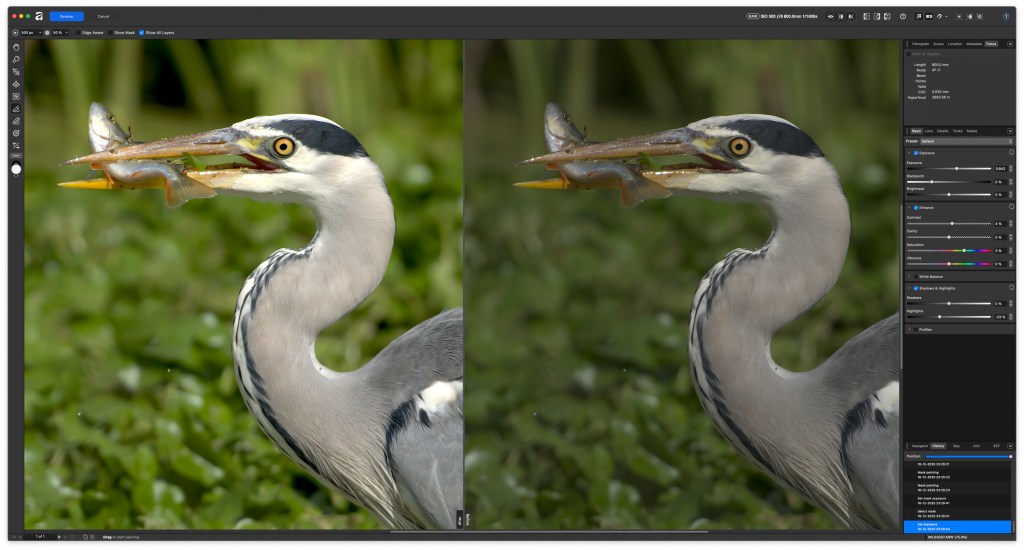Click the white colour swatch in left toolbar

tap(16, 169)
